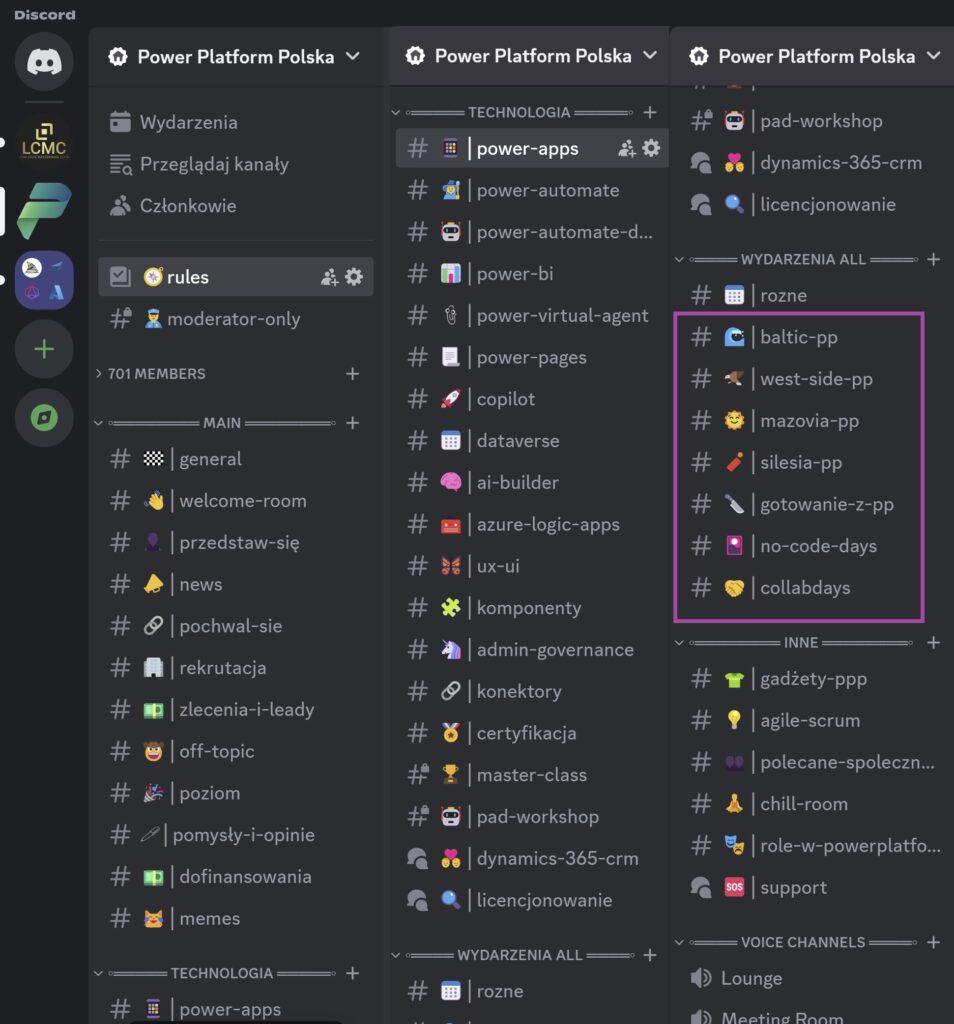Viewport: 954px width, 1024px height.
Task: Expand the 701 MEMBERS category
Action: point(99,374)
